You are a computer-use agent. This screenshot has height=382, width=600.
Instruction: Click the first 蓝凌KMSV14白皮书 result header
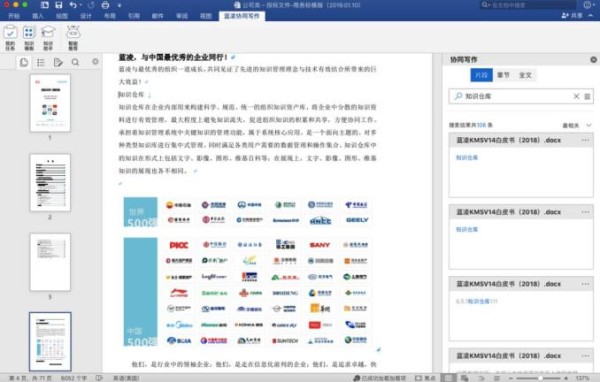pos(521,140)
